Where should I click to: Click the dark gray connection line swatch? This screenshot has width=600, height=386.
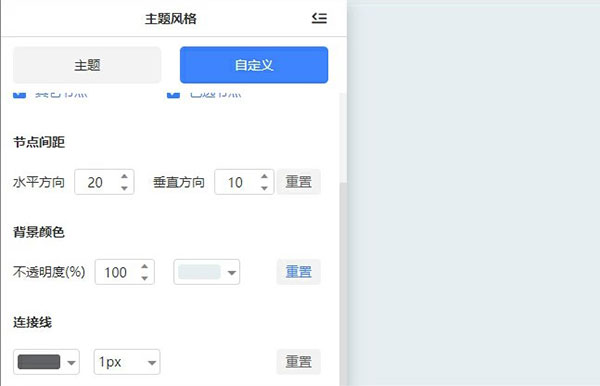pos(39,362)
